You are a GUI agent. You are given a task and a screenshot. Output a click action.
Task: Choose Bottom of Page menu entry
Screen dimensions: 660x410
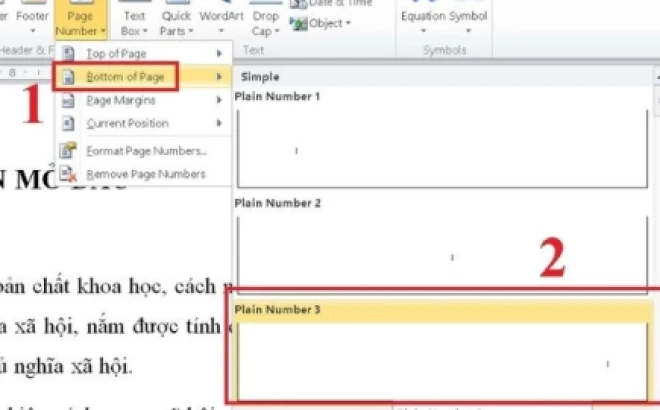point(144,77)
